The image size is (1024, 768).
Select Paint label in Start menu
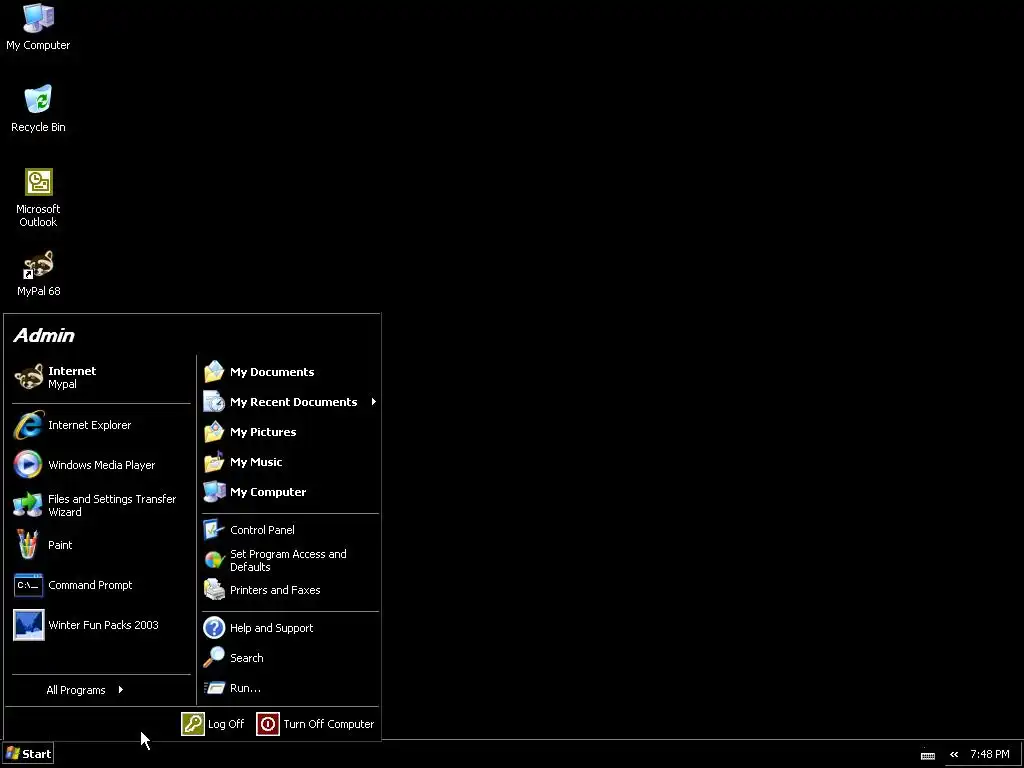click(60, 545)
